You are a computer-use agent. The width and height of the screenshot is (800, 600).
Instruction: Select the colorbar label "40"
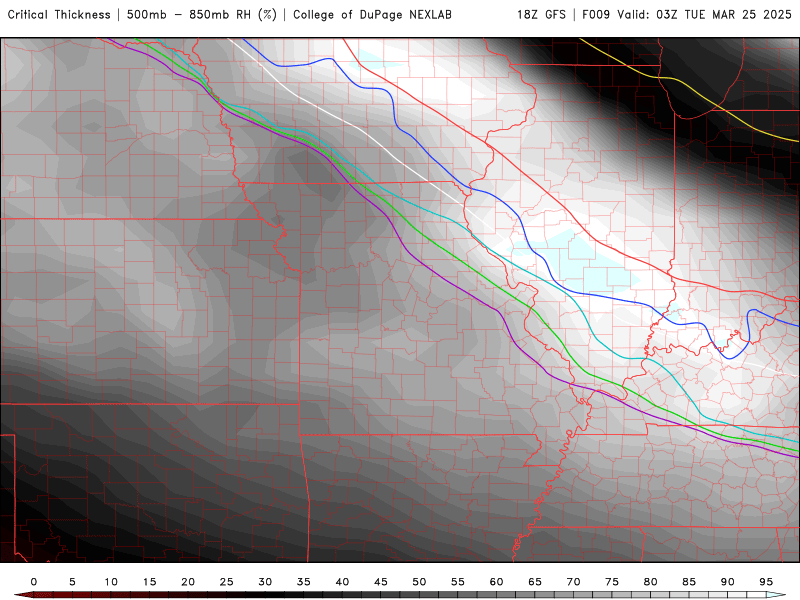pyautogui.click(x=342, y=582)
